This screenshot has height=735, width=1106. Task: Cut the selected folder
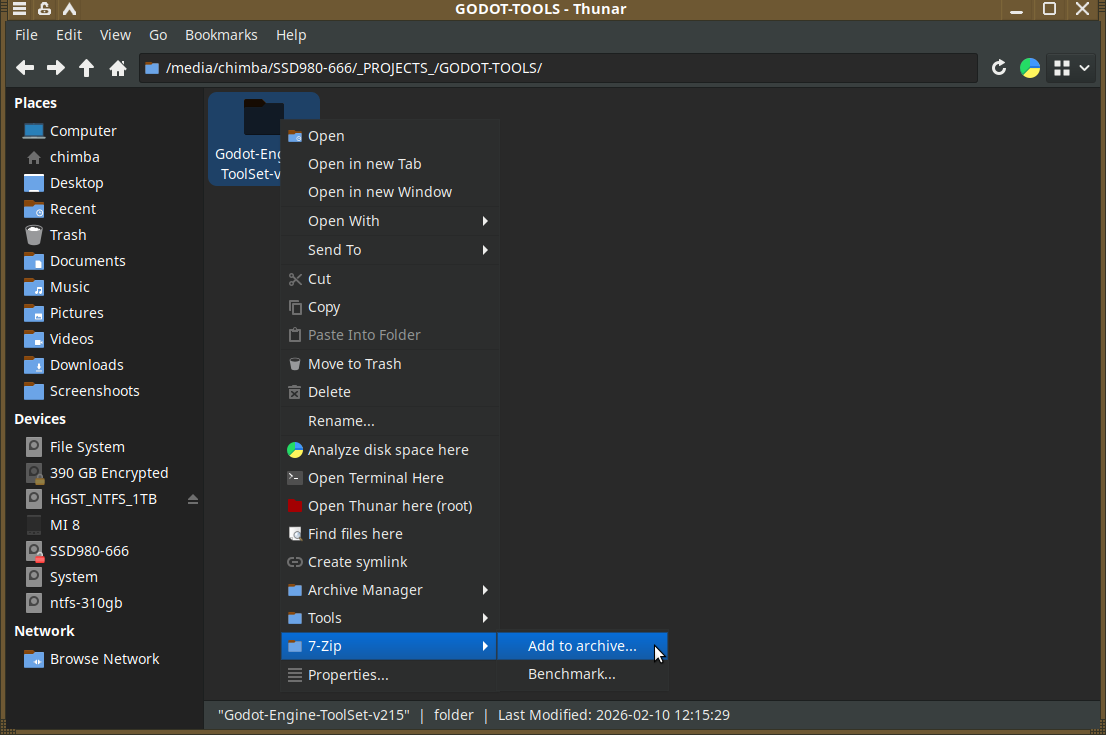click(x=389, y=279)
